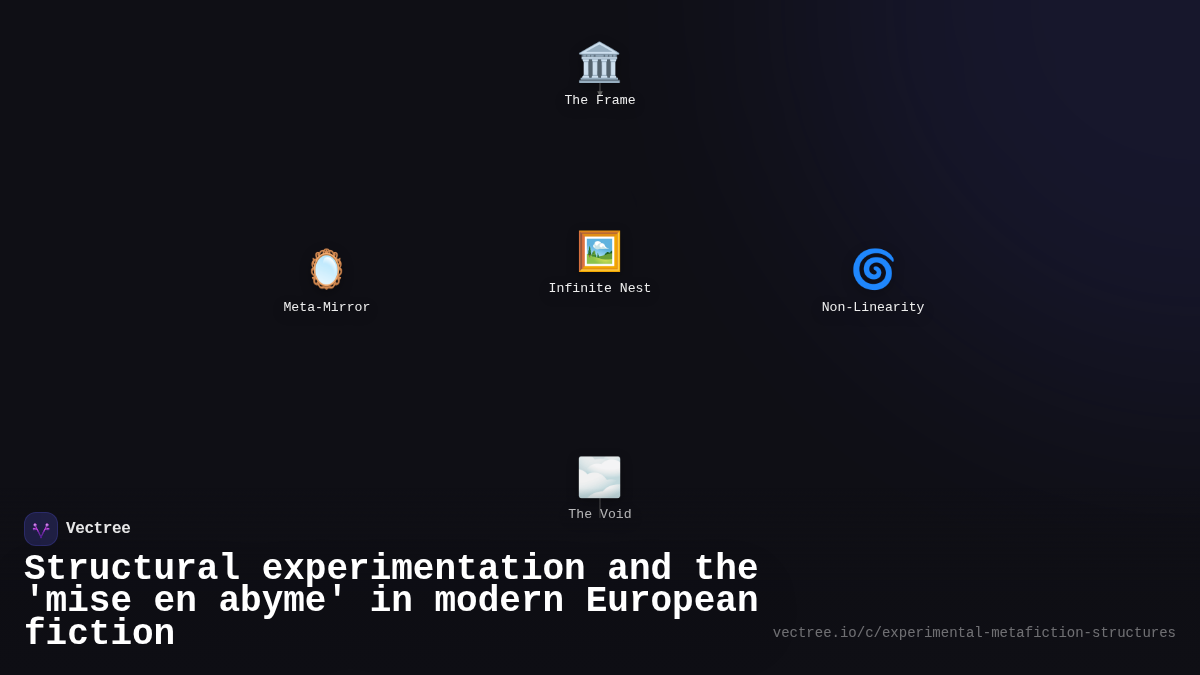This screenshot has width=1200, height=675.
Task: Select the 'Meta-Mirror' label text
Action: point(326,307)
